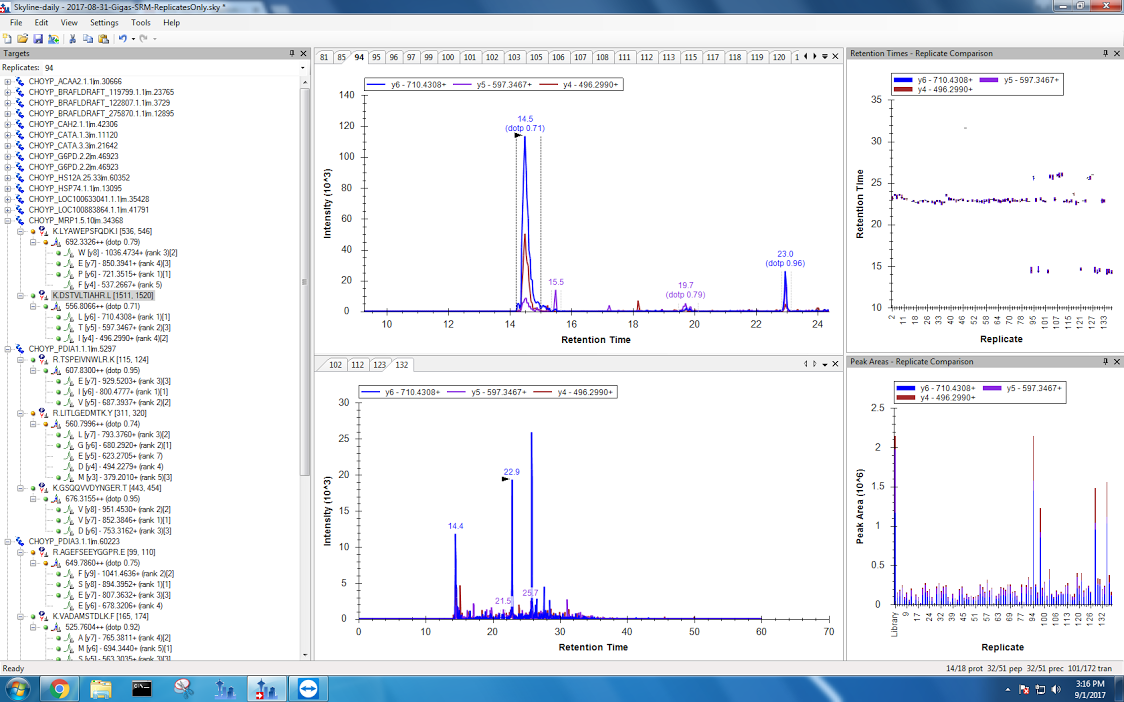Toggle auto-hide pin on the Peak Areas panel

[x=1104, y=361]
